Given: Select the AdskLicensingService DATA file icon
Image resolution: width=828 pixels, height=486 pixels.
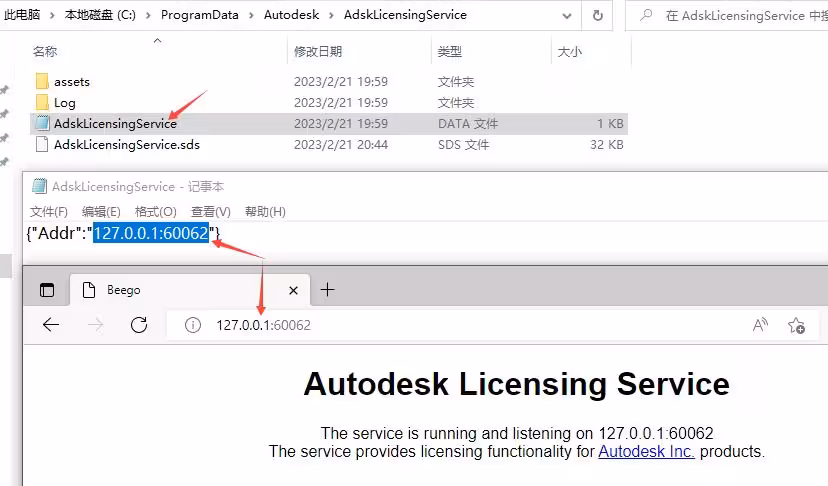Looking at the screenshot, I should point(42,123).
